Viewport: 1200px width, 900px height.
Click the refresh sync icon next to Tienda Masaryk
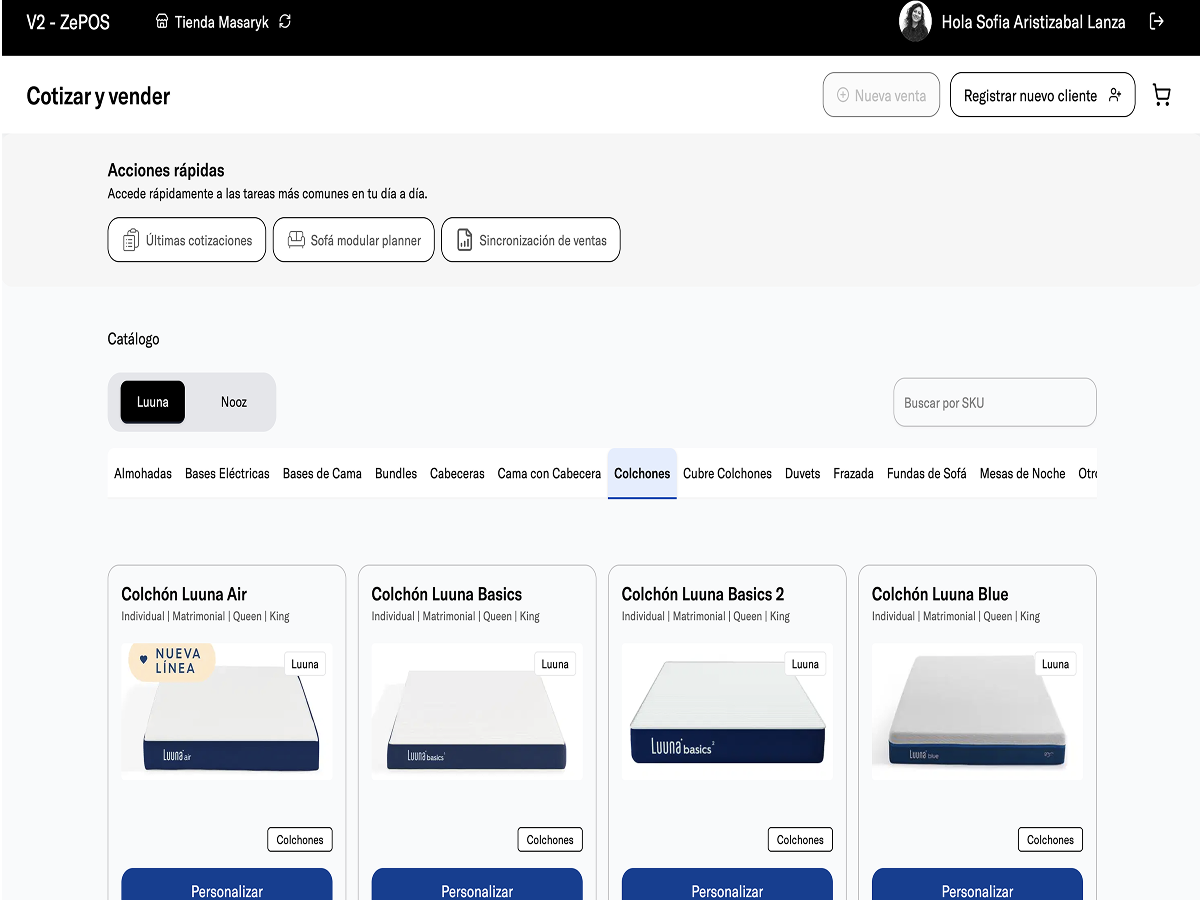click(285, 21)
